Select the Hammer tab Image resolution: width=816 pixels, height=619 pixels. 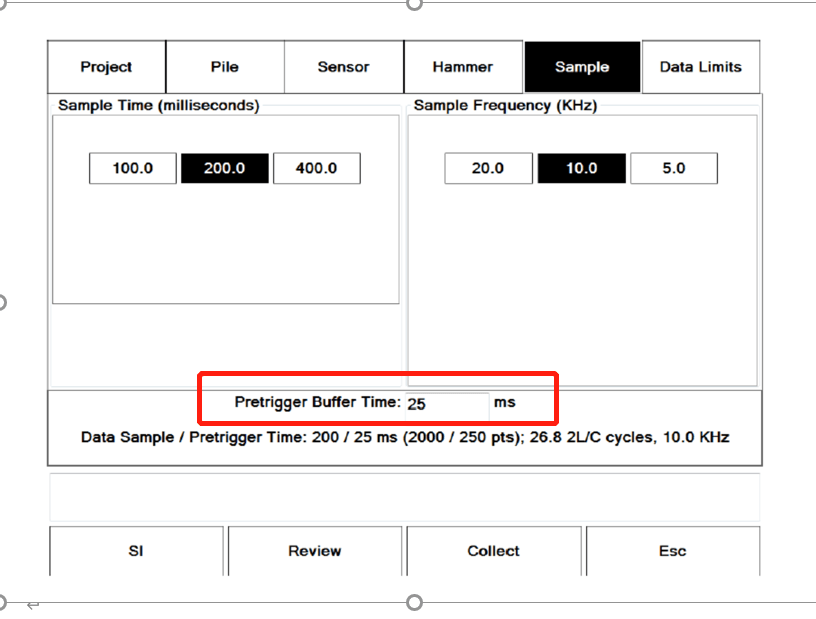point(462,67)
